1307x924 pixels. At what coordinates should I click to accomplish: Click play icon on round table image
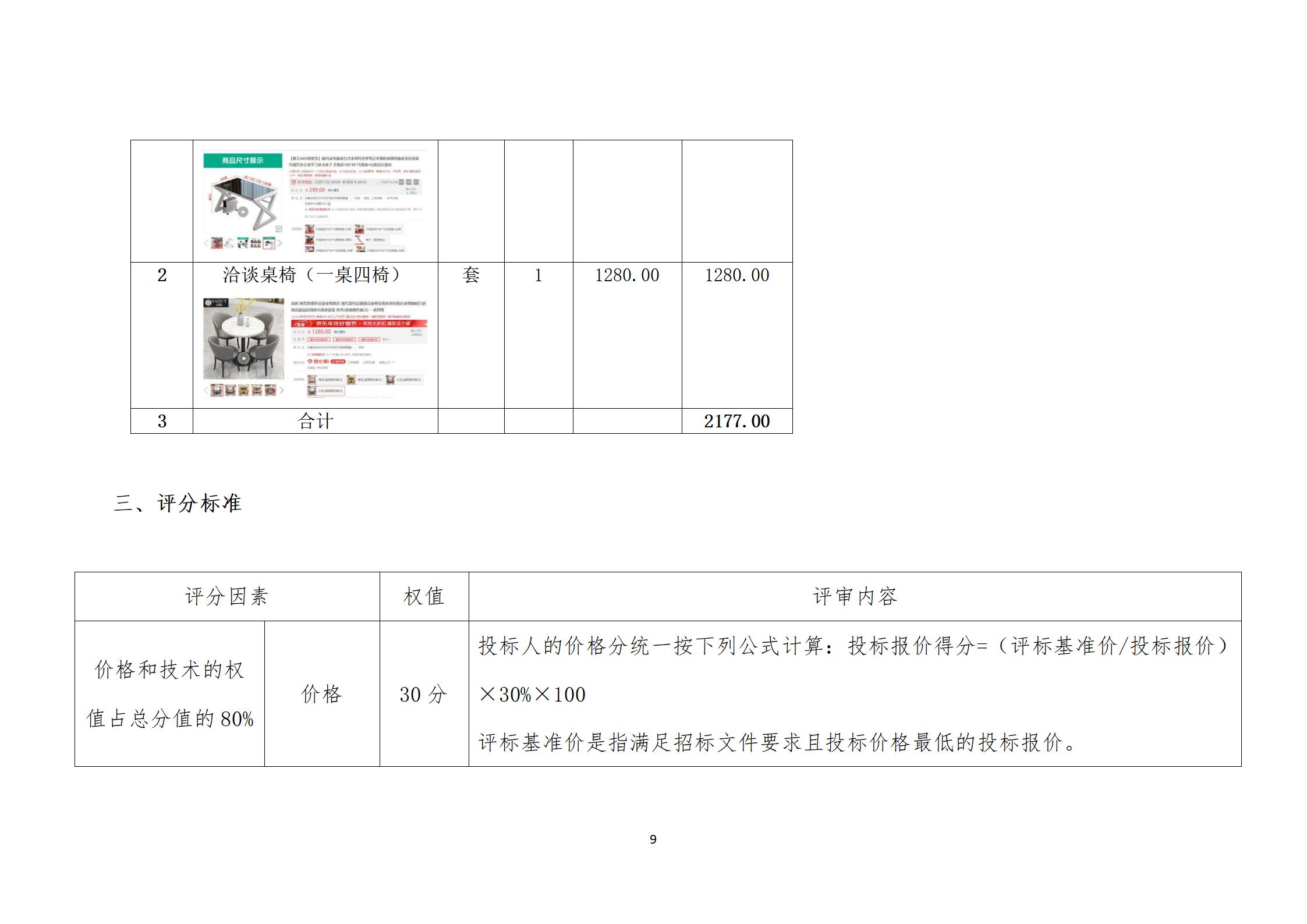243,357
